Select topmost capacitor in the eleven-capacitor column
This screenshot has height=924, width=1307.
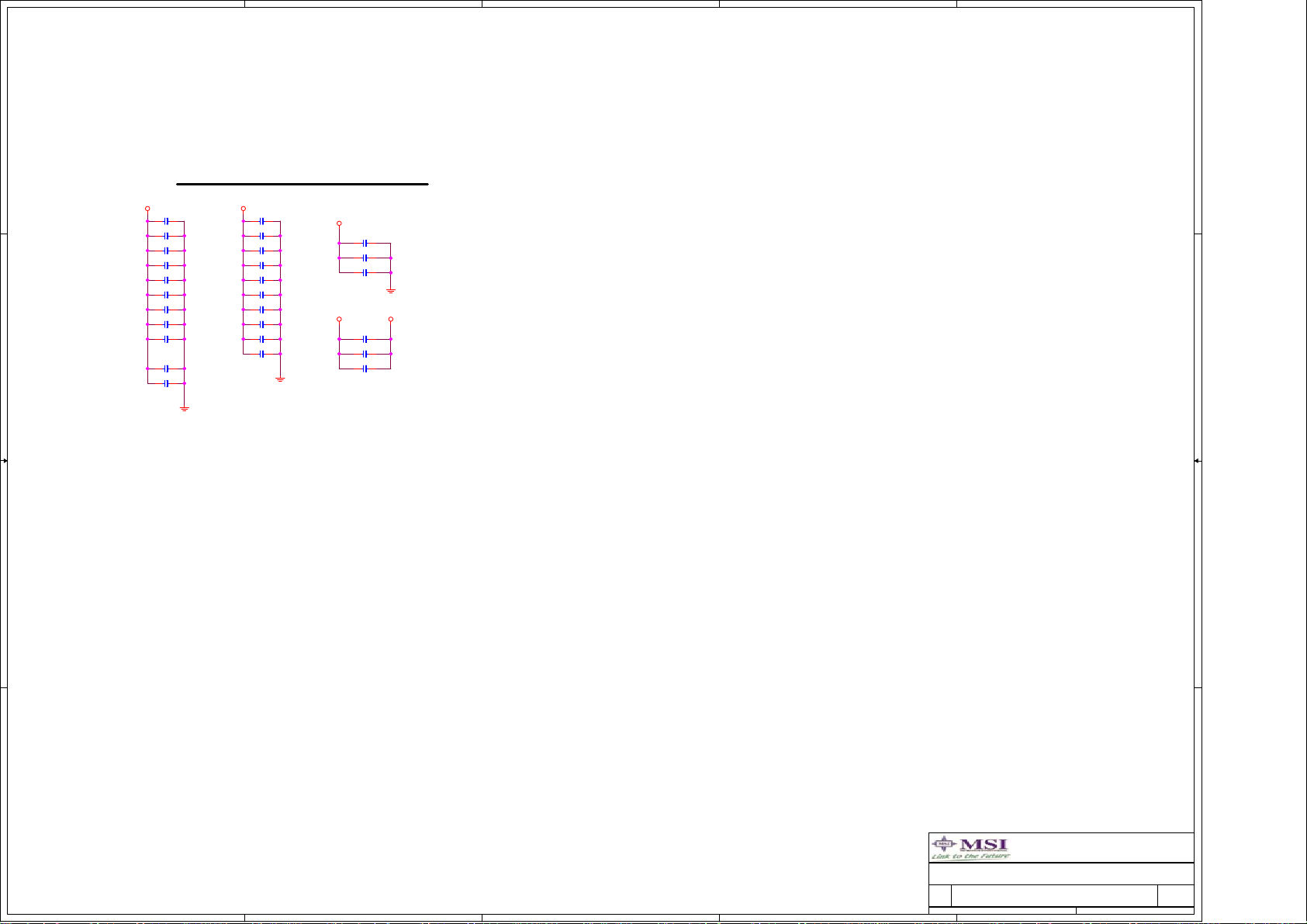click(x=167, y=221)
